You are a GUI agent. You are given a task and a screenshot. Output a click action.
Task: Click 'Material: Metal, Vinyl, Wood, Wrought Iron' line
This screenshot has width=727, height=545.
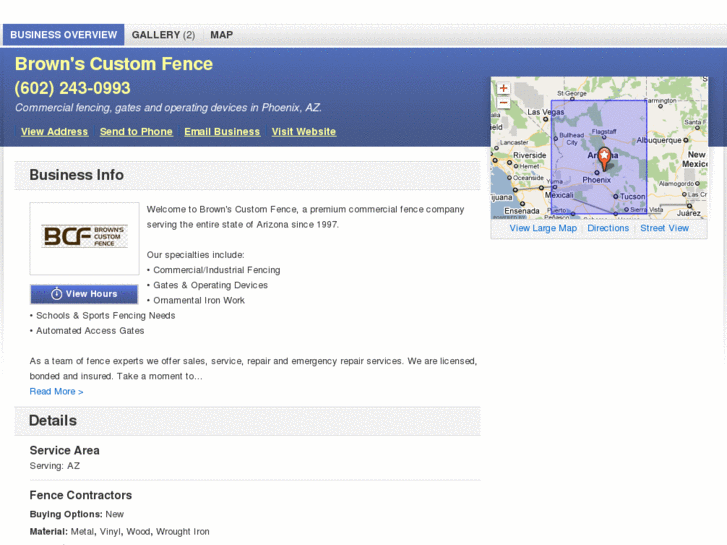(120, 532)
